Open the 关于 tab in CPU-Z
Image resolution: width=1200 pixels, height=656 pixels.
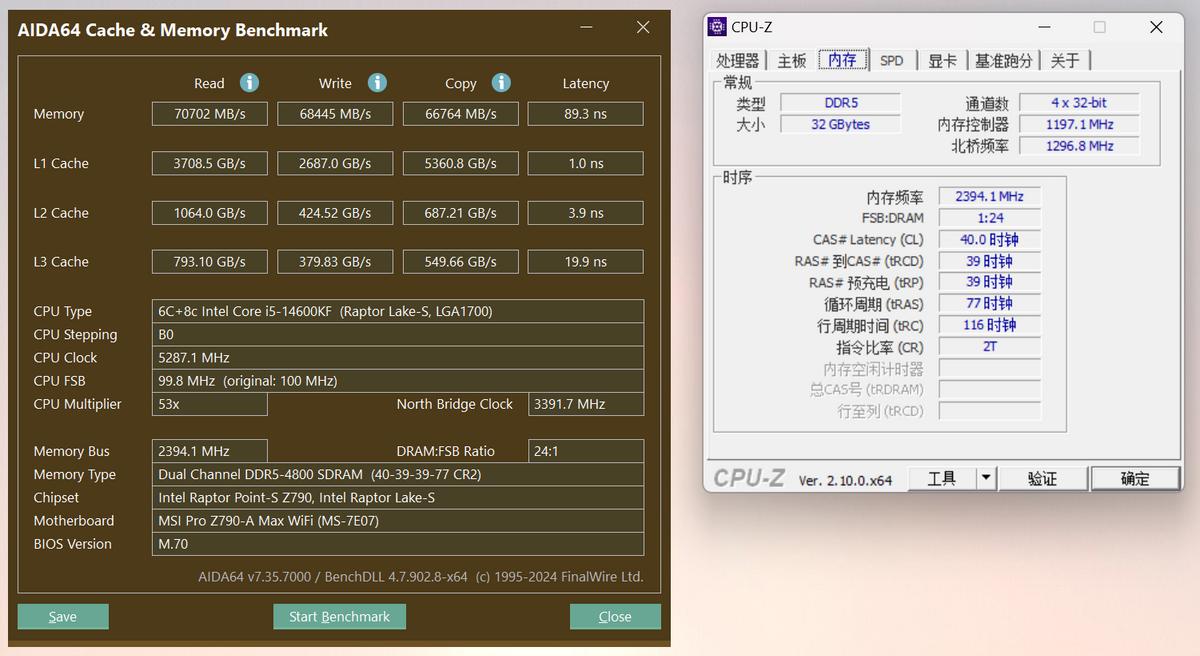1065,60
